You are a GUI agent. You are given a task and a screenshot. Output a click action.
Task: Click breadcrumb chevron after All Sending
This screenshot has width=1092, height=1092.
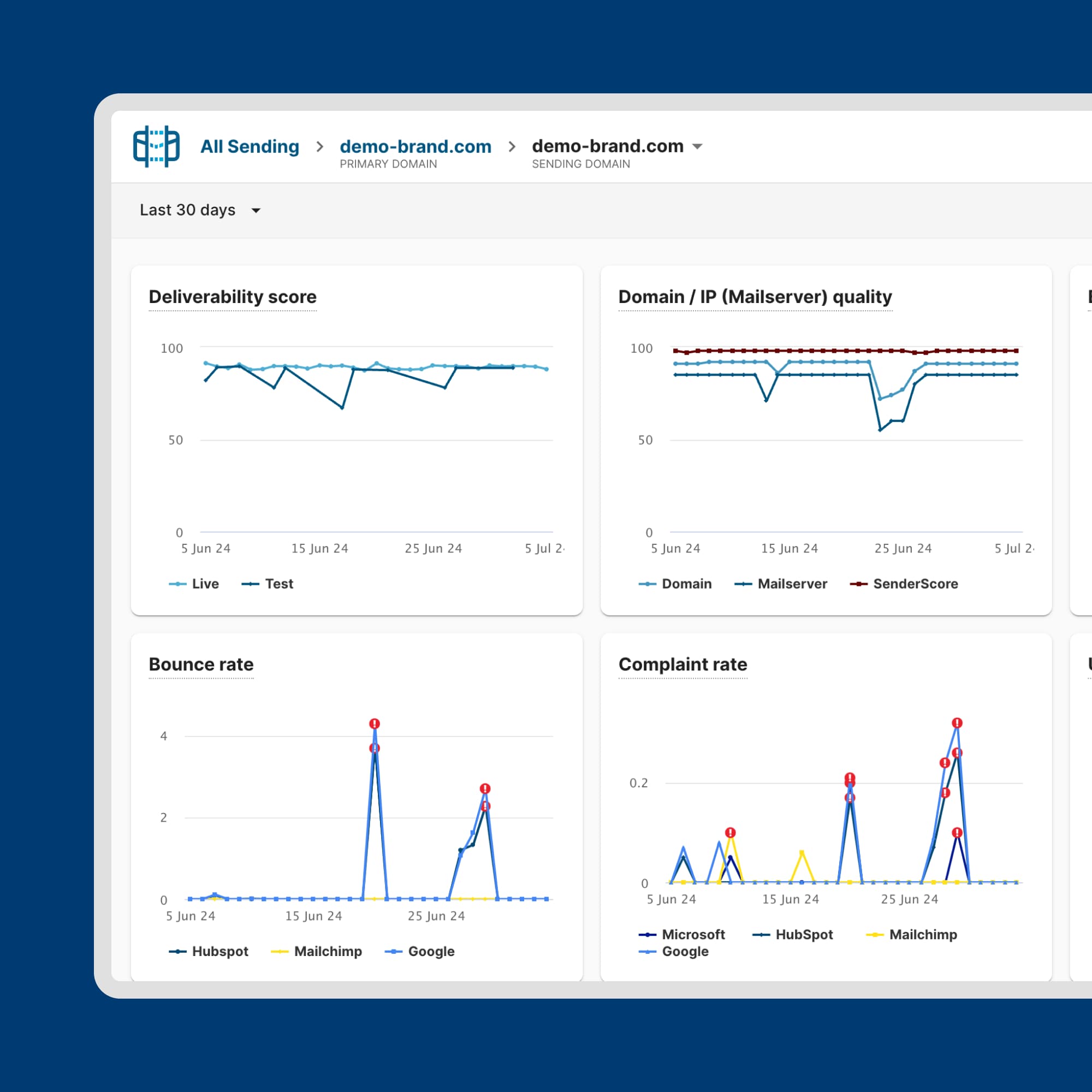(320, 147)
